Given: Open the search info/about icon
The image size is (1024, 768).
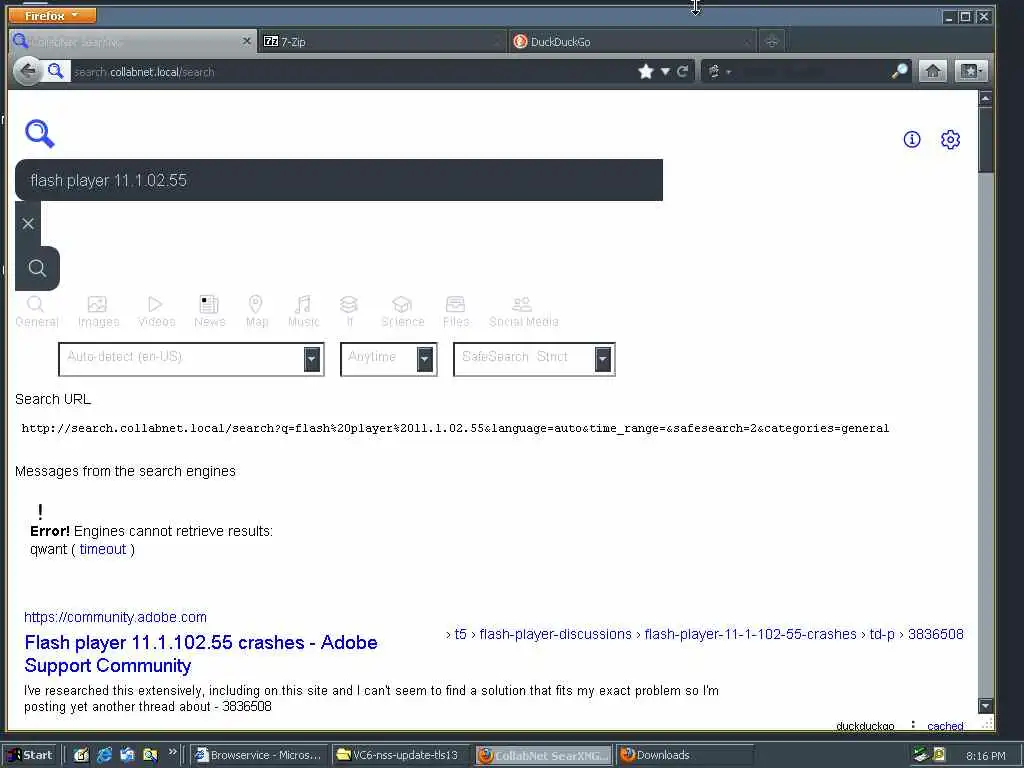Looking at the screenshot, I should [x=912, y=139].
